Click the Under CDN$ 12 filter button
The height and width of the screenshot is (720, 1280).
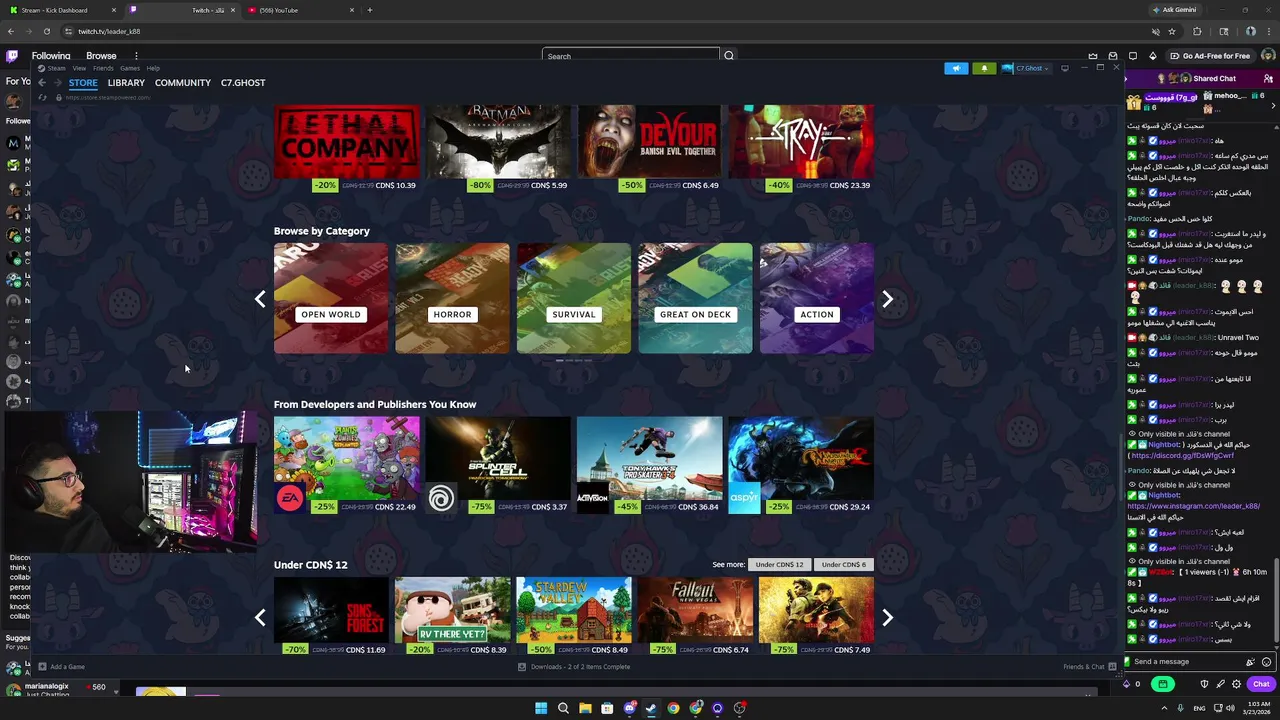[x=779, y=565]
